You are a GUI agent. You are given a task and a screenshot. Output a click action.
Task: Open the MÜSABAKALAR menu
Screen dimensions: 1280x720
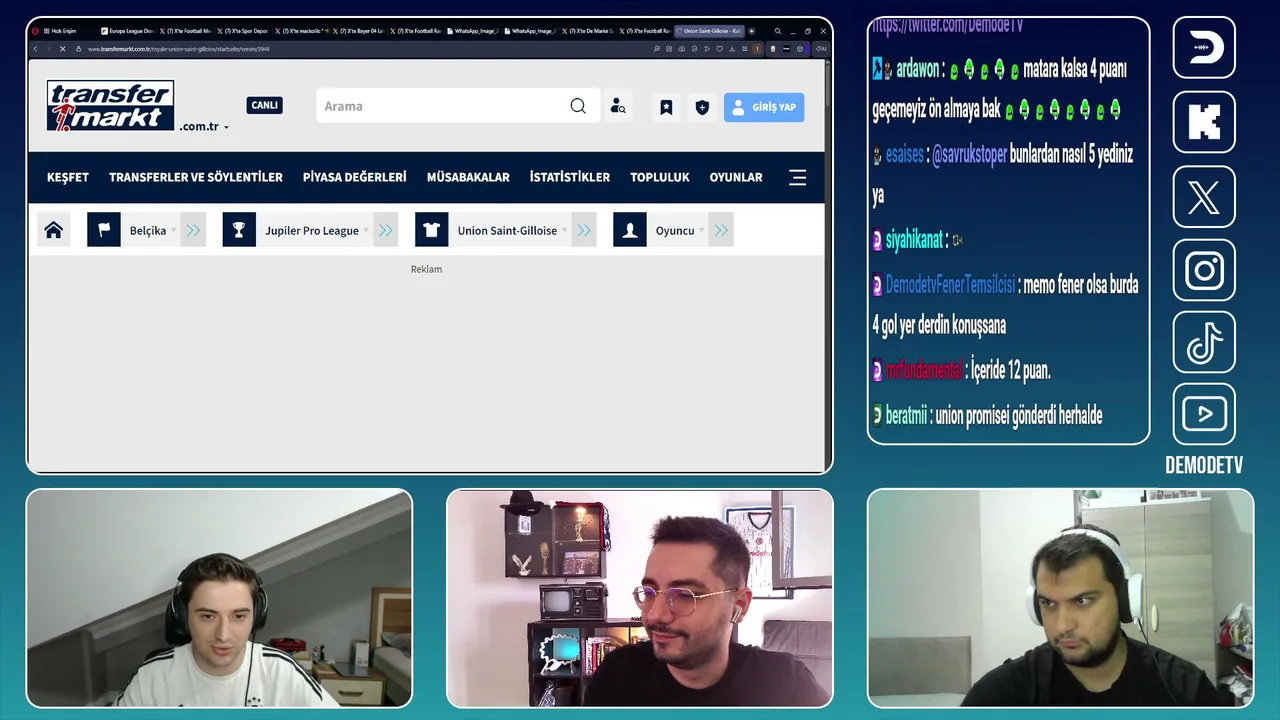[x=468, y=177]
